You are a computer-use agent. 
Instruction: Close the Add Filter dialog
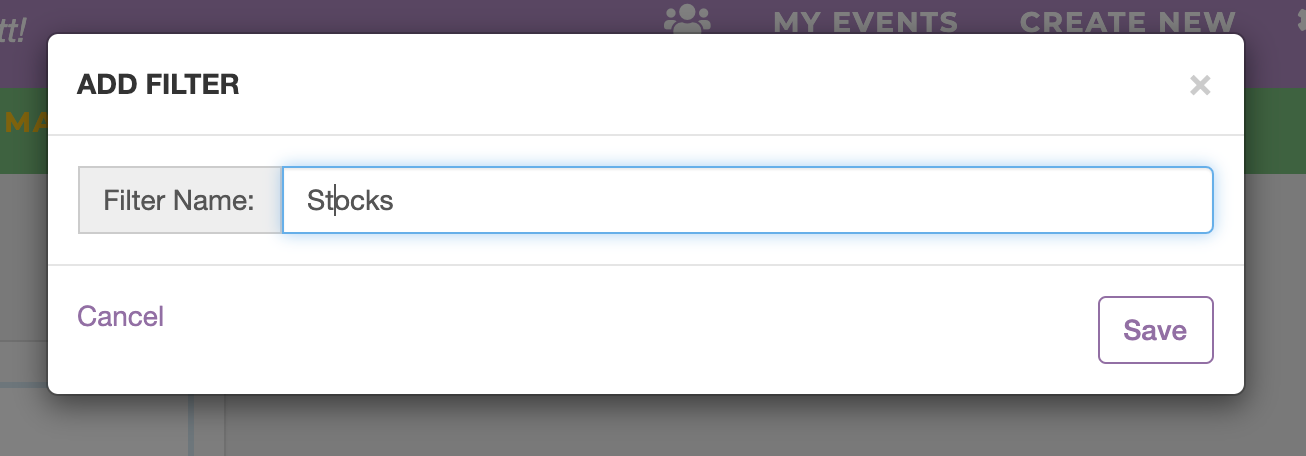click(x=1200, y=85)
